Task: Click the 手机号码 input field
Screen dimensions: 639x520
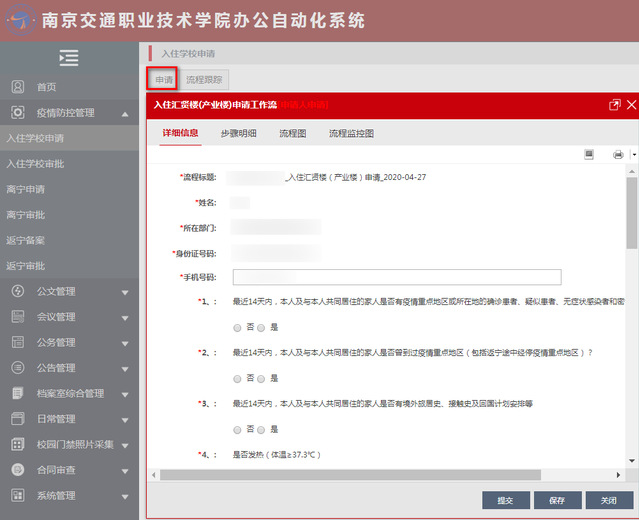Action: (396, 277)
